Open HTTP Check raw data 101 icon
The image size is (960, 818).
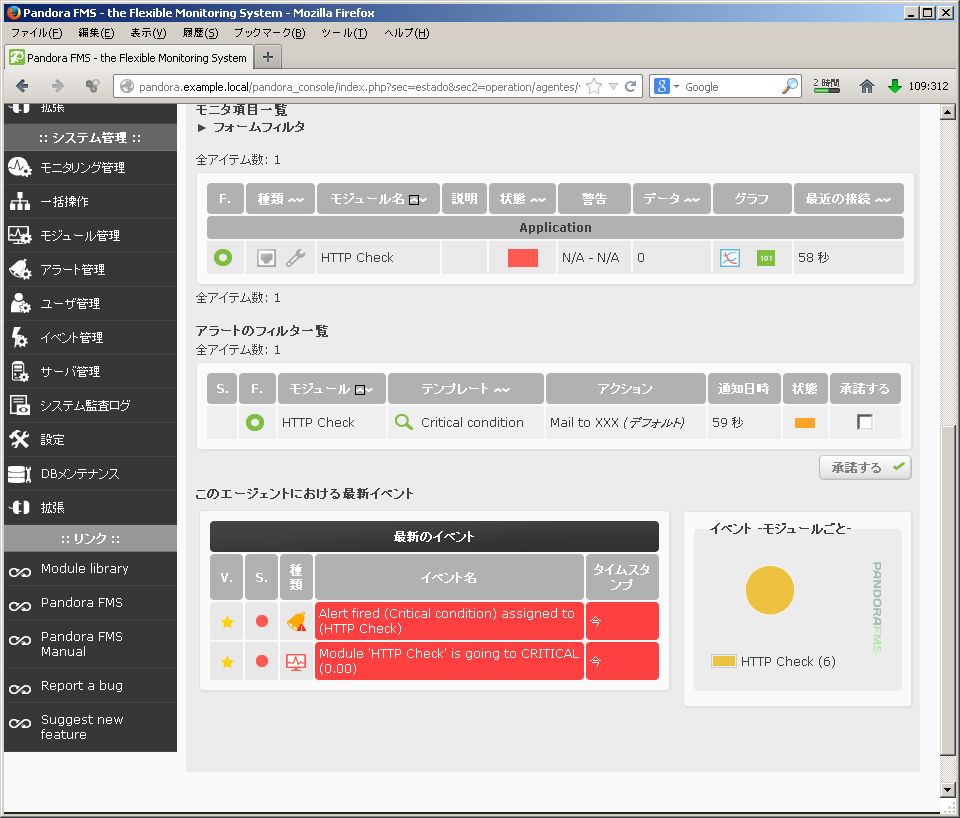coord(766,258)
